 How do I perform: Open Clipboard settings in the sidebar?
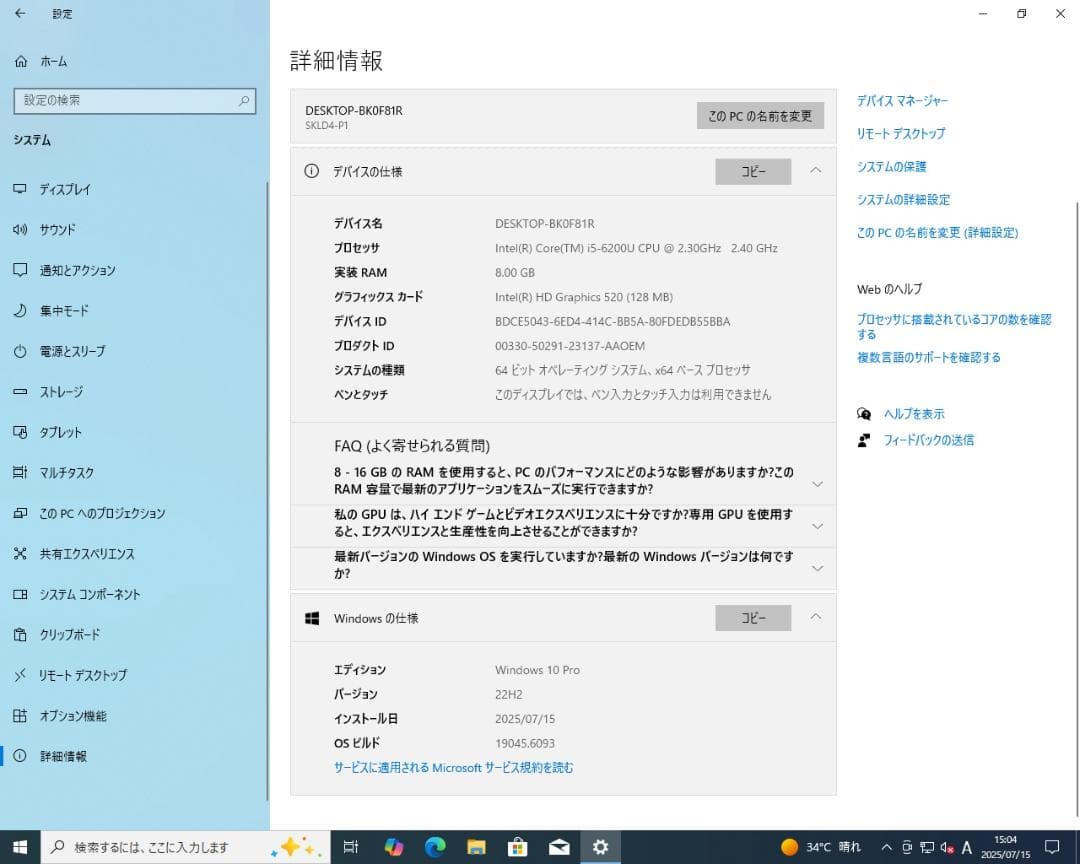point(62,634)
